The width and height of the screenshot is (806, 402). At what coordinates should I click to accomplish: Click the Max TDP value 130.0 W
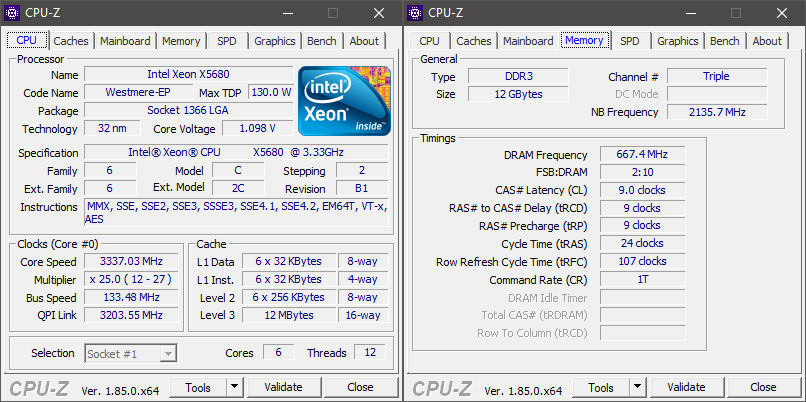270,92
